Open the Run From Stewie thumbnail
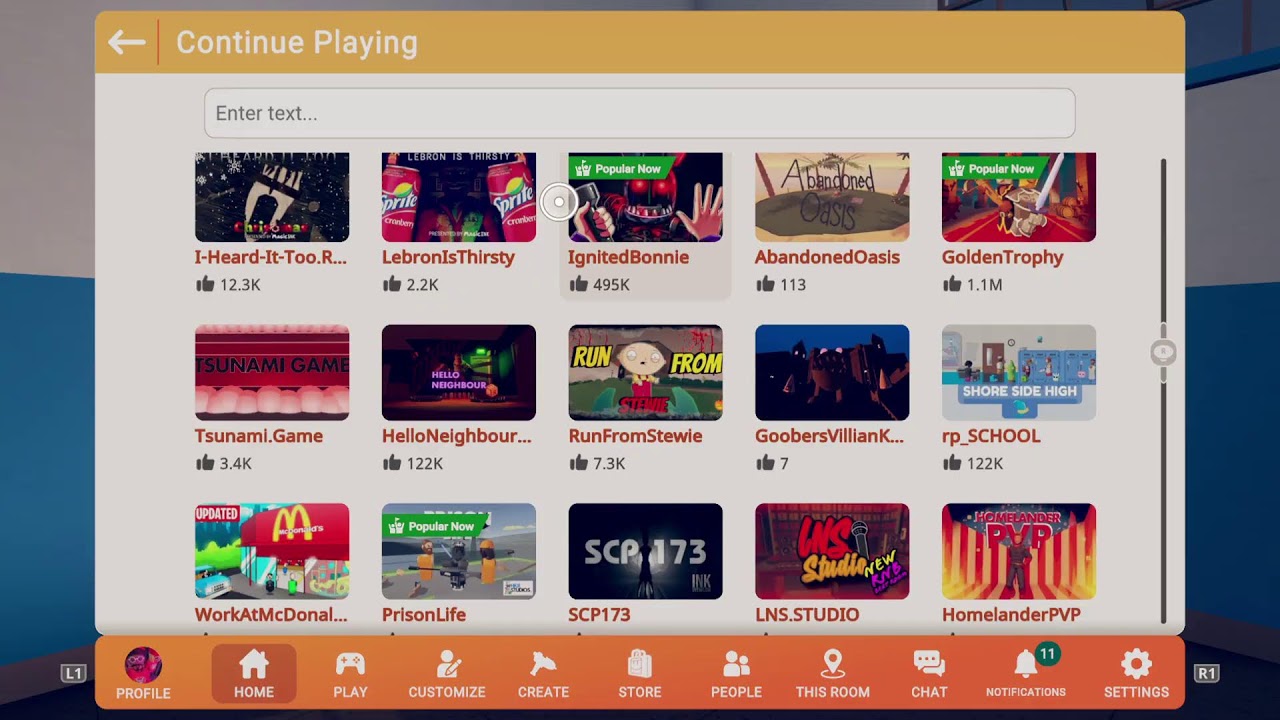This screenshot has width=1280, height=720. point(645,372)
